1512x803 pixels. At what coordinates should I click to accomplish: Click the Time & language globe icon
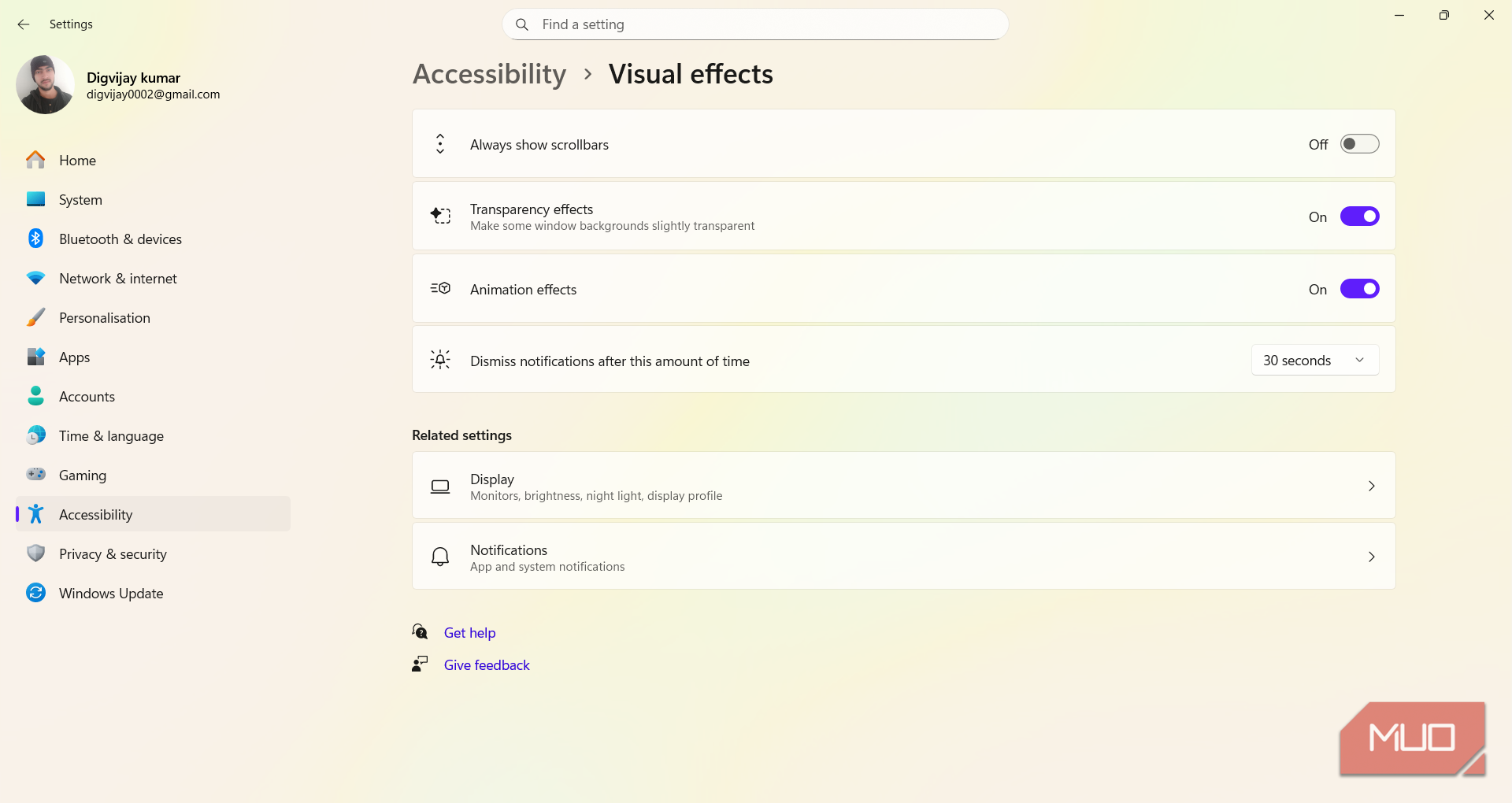click(x=35, y=435)
